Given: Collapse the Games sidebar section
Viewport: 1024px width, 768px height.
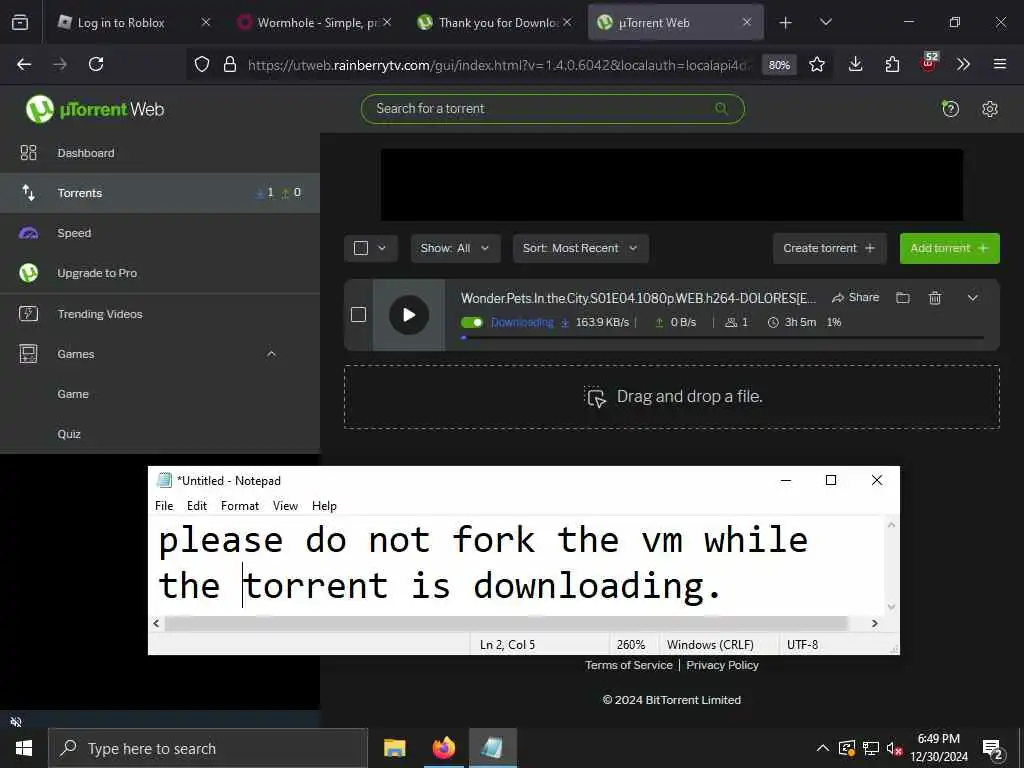Looking at the screenshot, I should point(271,354).
